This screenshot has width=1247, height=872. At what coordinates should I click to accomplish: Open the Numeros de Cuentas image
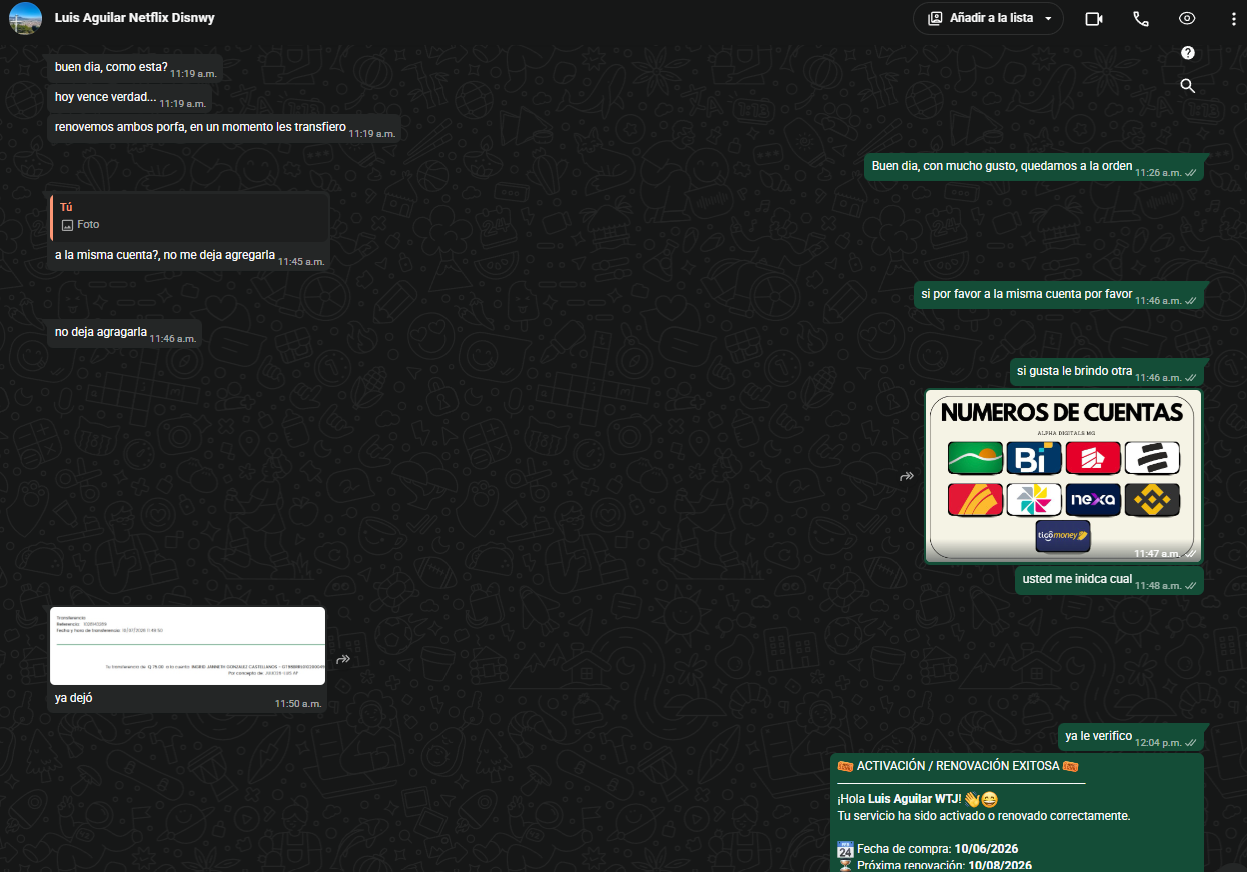coord(1063,477)
